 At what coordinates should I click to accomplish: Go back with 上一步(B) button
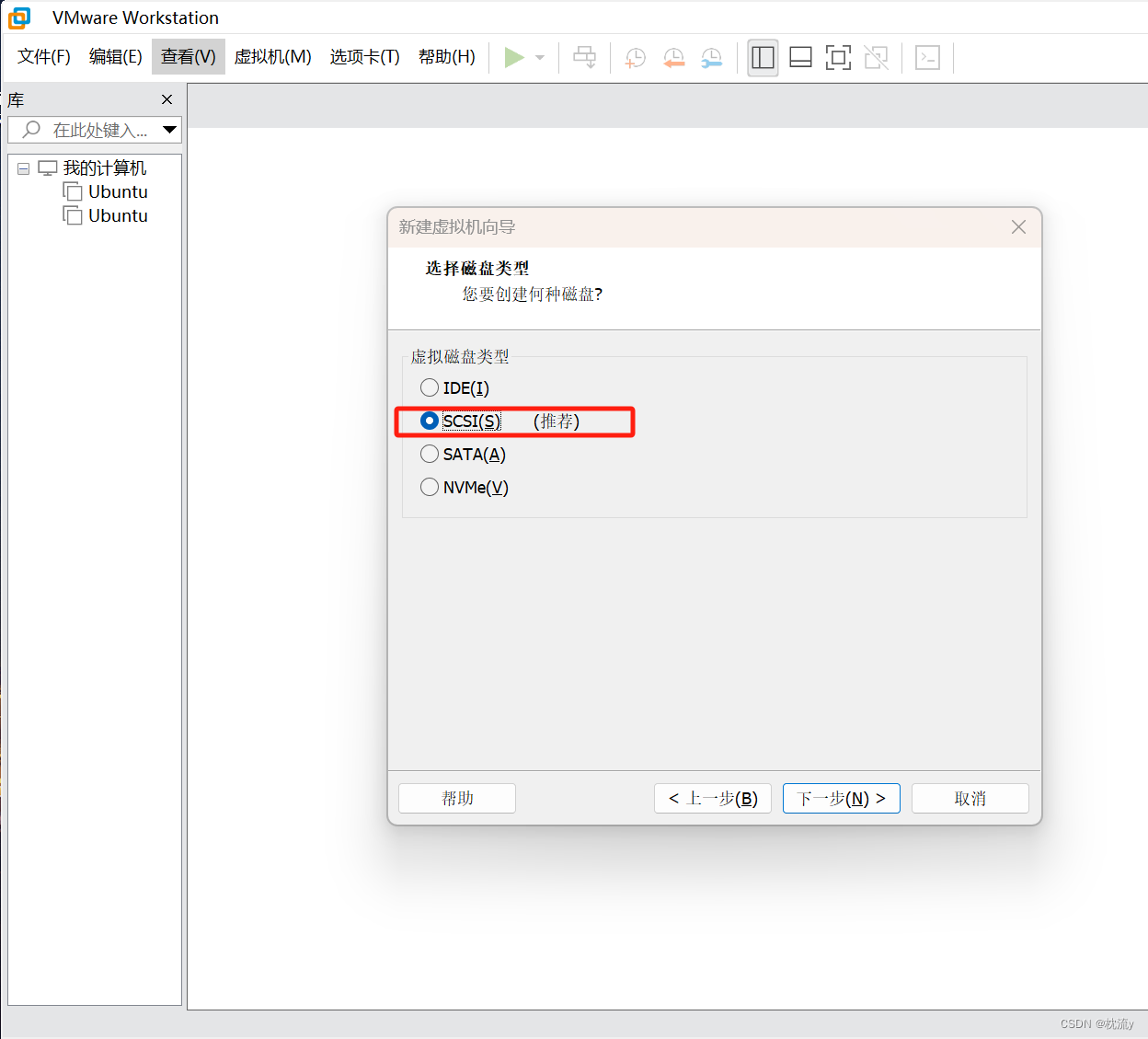[713, 798]
